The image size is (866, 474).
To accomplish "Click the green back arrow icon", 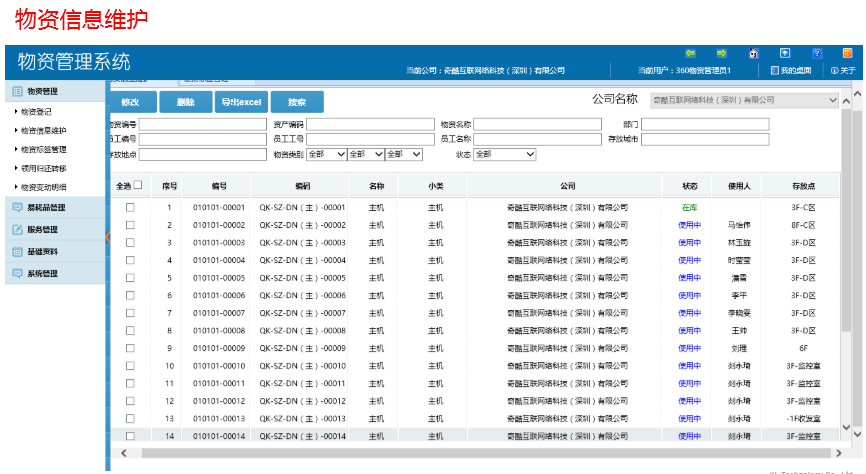I will 690,53.
